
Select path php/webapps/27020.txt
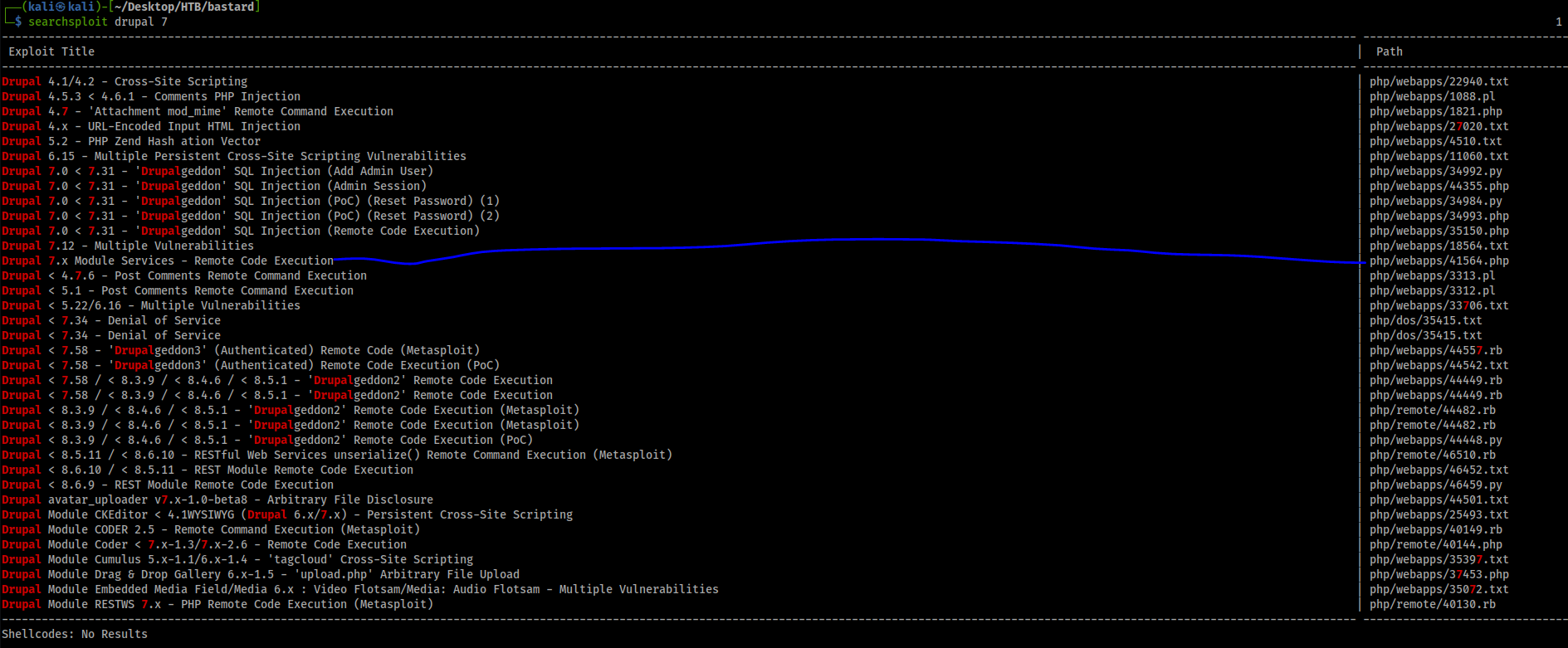(x=1439, y=126)
